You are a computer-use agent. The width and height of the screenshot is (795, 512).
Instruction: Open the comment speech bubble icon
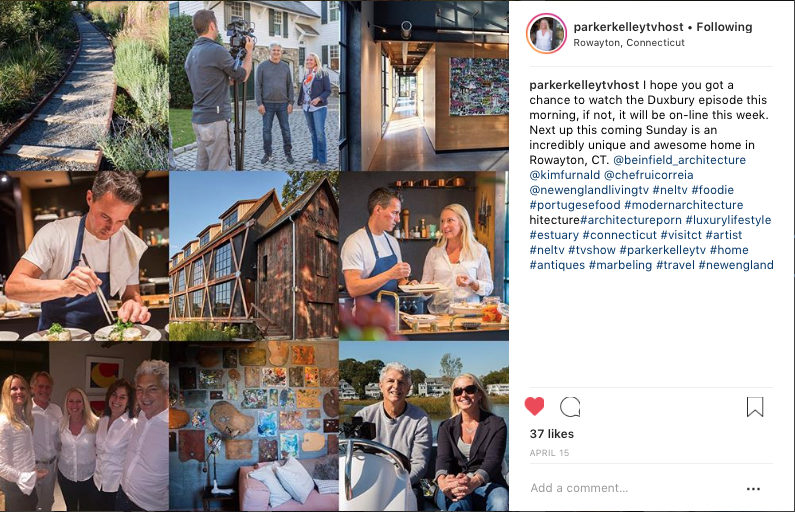(570, 407)
